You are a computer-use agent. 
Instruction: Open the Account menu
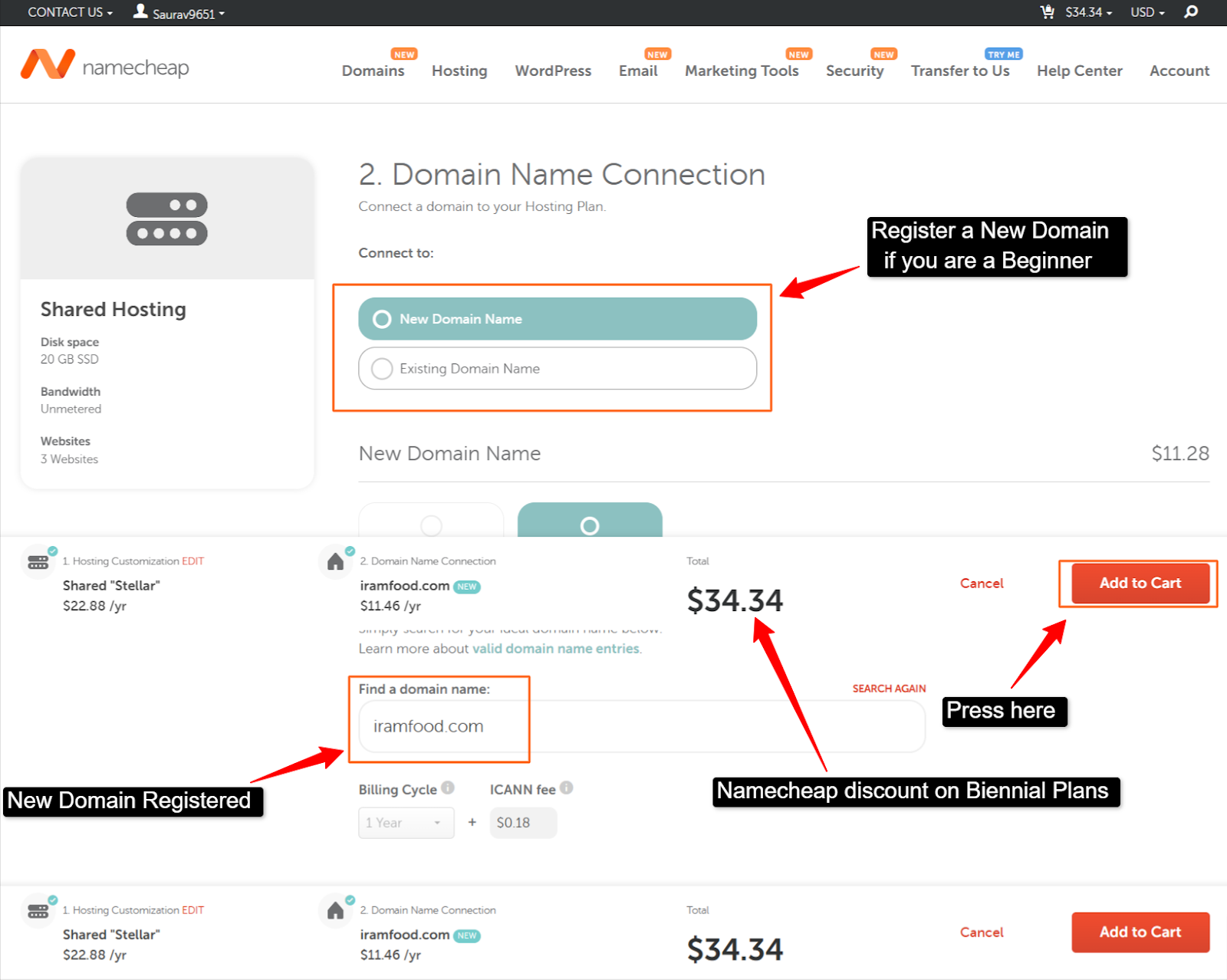click(x=1179, y=71)
